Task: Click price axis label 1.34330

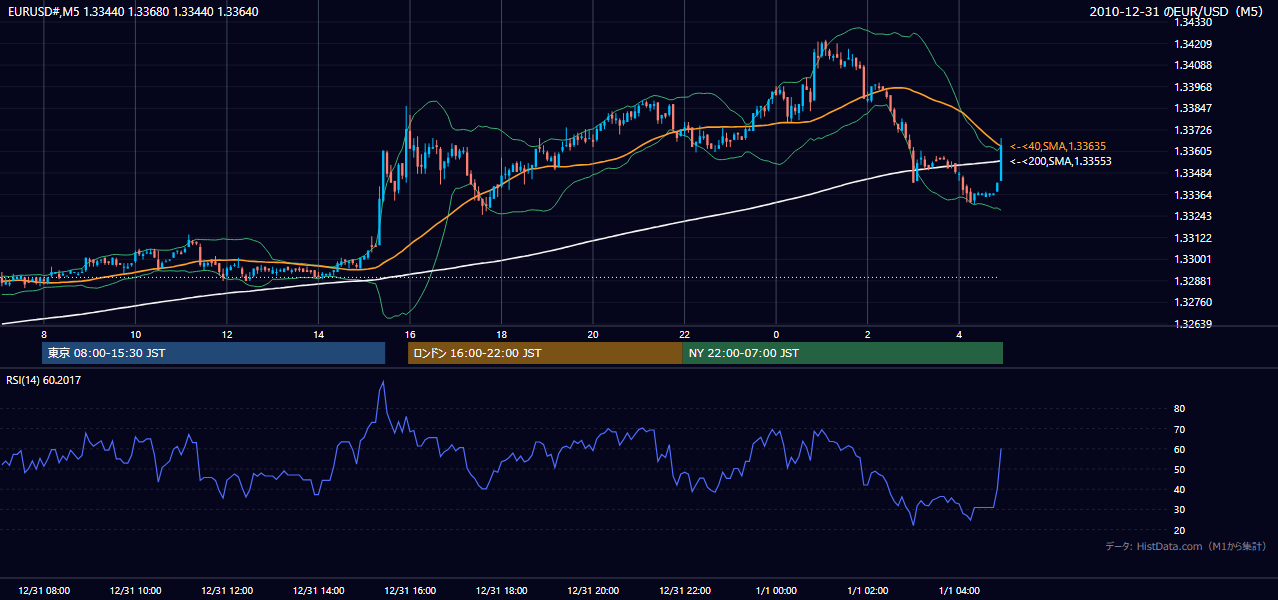Action: [1191, 22]
